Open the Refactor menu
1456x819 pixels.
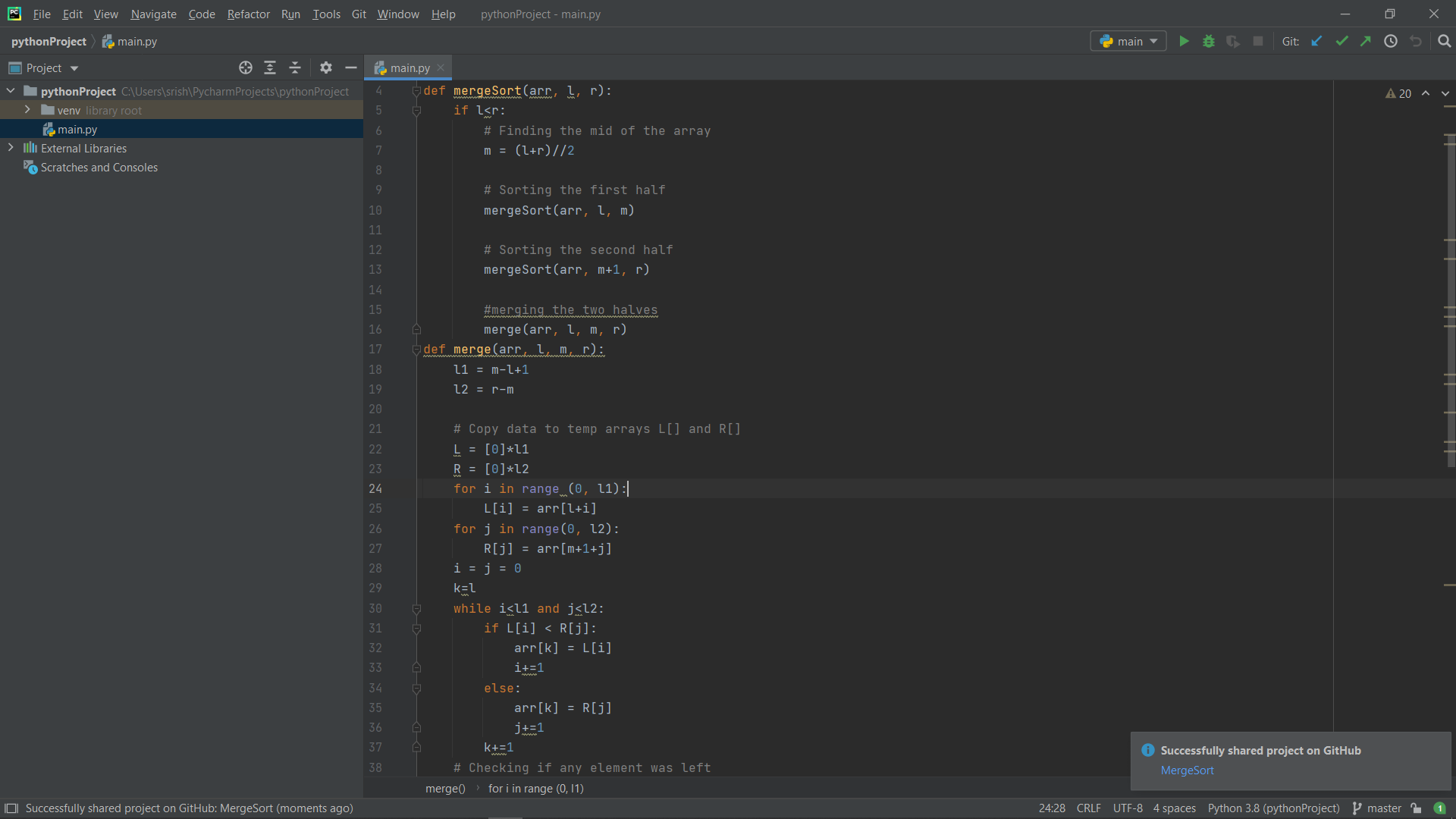point(248,14)
